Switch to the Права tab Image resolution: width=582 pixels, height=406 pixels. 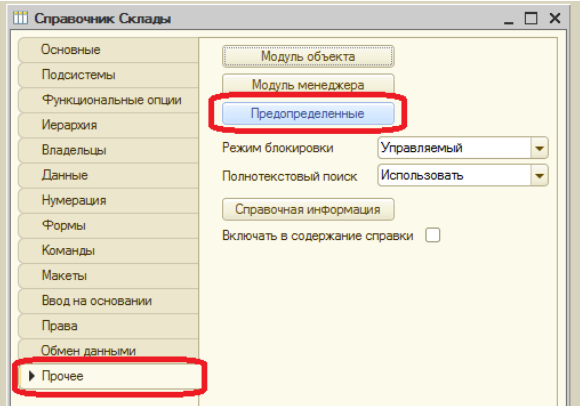point(108,326)
